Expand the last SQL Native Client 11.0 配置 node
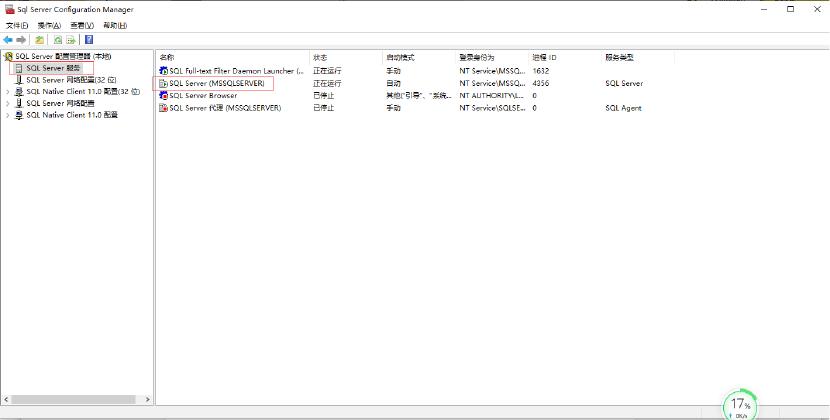 click(7, 115)
